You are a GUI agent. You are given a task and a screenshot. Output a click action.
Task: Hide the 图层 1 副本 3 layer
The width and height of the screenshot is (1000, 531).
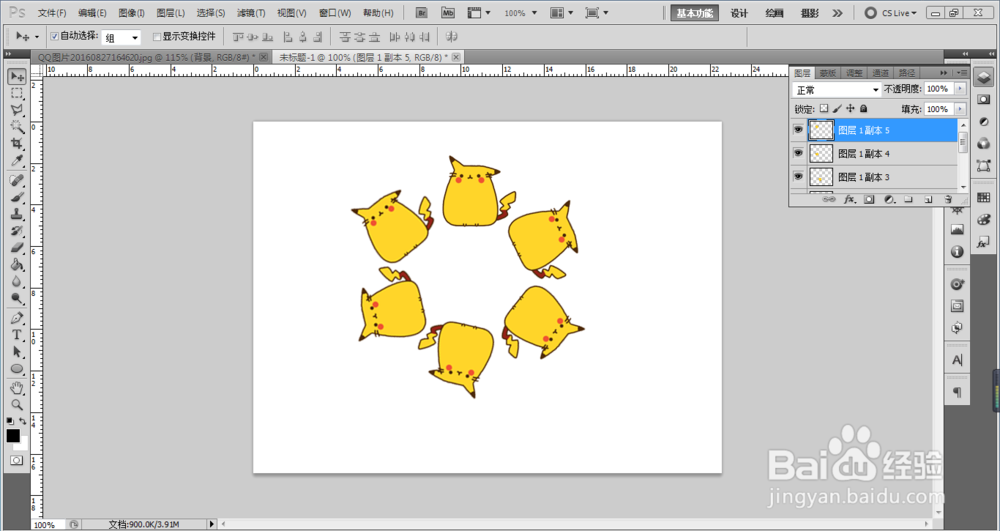tap(798, 177)
